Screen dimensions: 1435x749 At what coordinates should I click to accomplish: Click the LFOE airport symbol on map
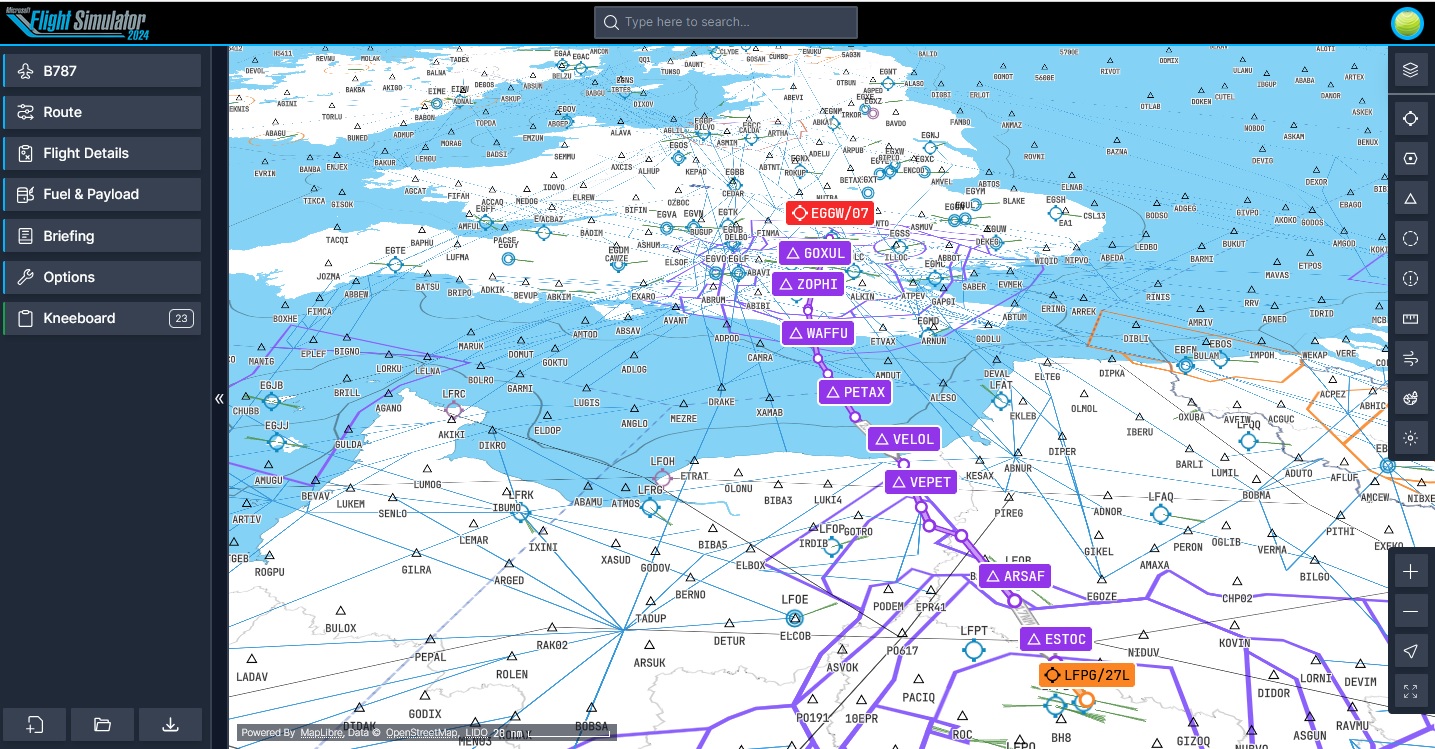795,618
